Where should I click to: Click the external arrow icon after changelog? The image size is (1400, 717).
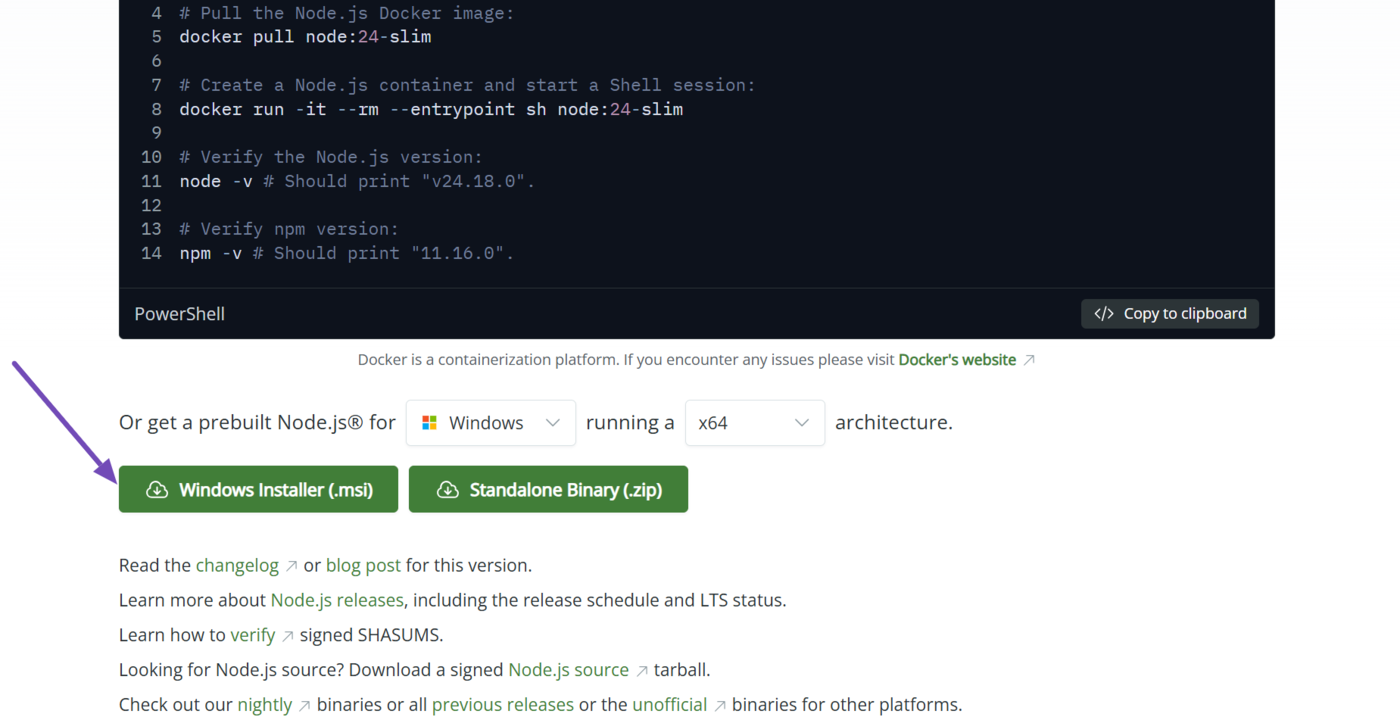coord(292,566)
